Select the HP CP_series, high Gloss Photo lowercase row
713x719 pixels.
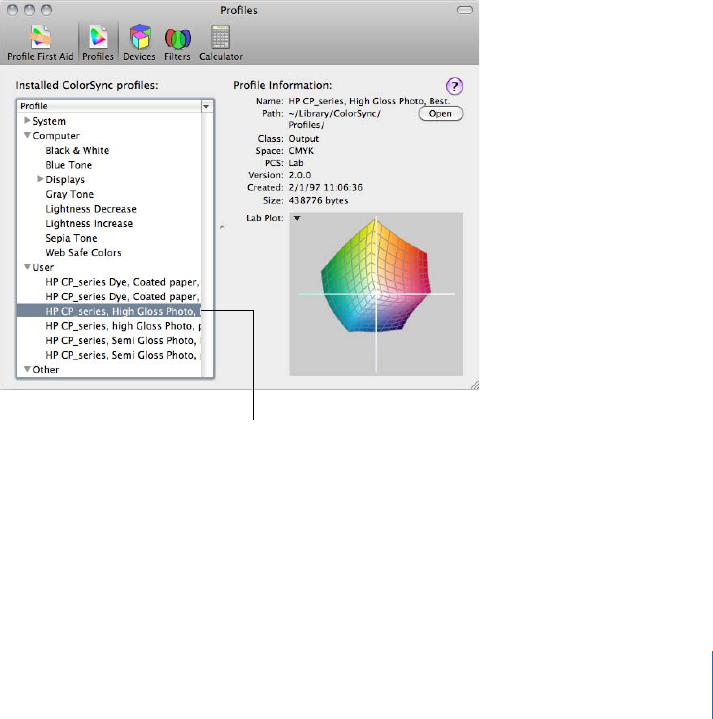click(x=109, y=326)
